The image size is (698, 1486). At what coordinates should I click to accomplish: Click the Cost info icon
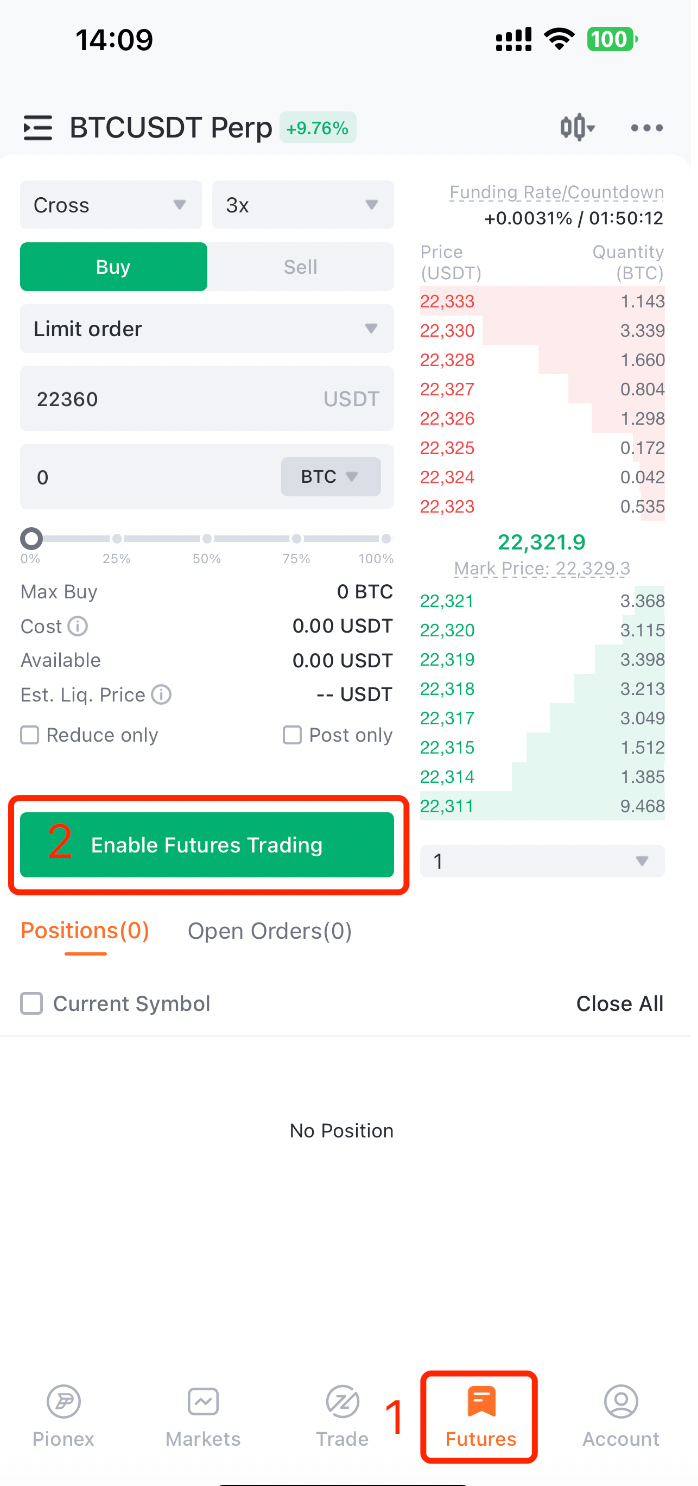(80, 626)
